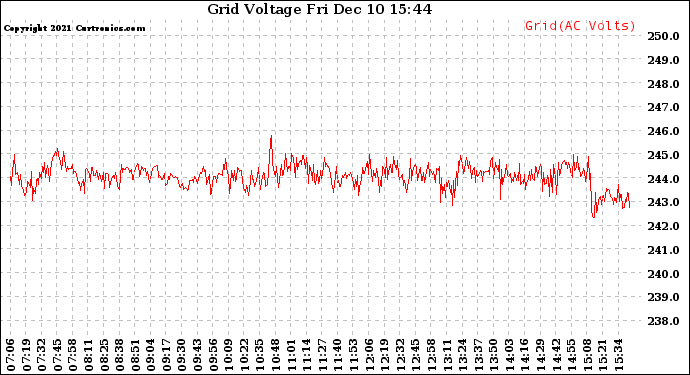
Task: Click the 13:37 time label
Action: 479,355
